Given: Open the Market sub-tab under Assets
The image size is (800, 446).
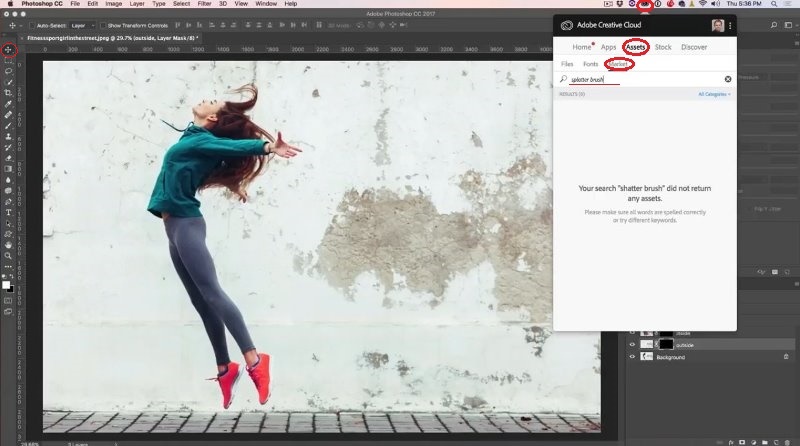Looking at the screenshot, I should (x=617, y=64).
